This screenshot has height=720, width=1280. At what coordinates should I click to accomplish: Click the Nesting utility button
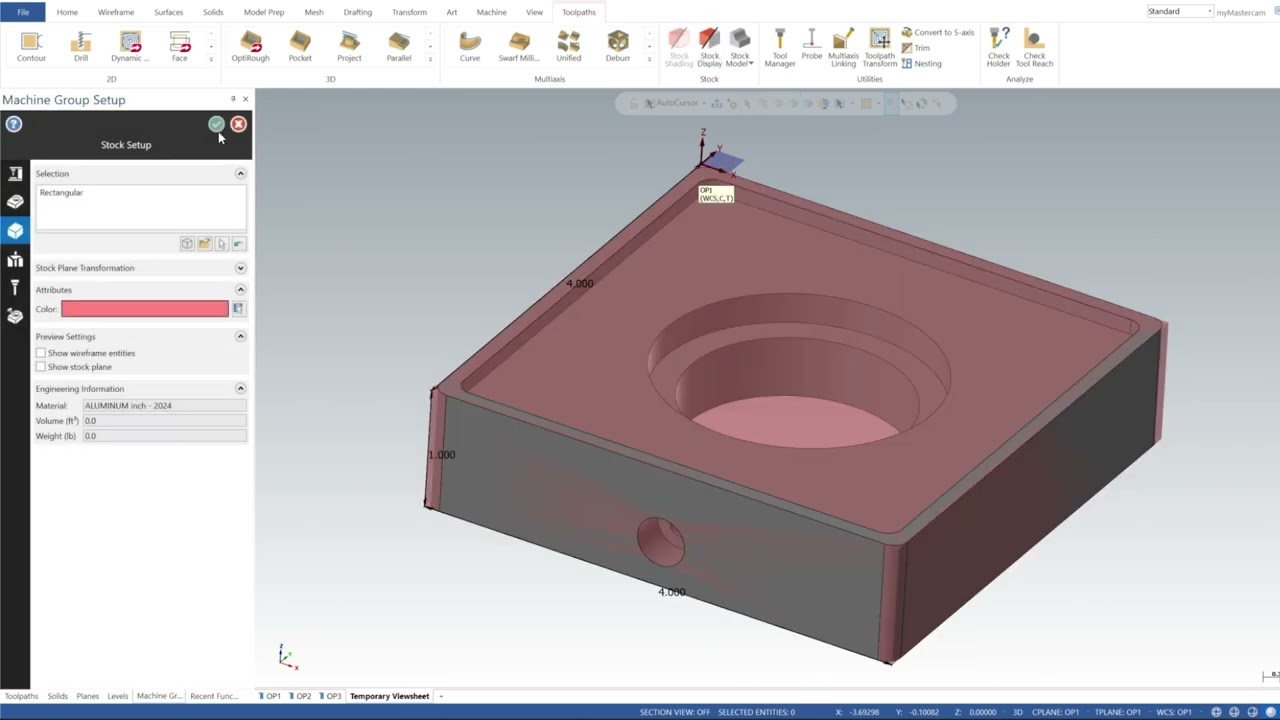[921, 63]
